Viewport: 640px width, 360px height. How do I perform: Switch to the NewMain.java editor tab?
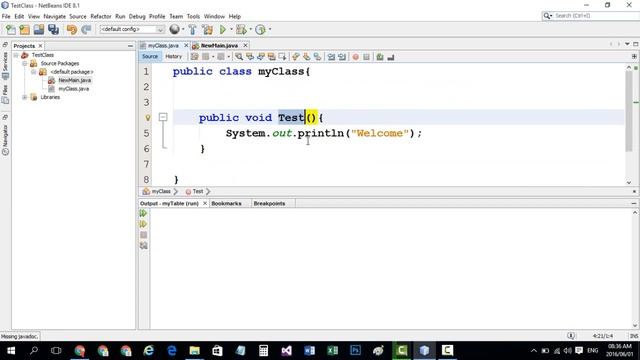[x=219, y=46]
